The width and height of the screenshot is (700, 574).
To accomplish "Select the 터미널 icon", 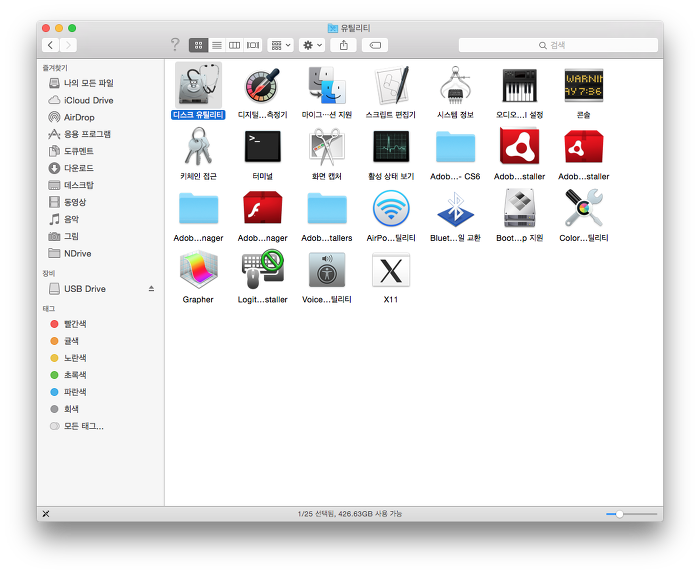I will pyautogui.click(x=262, y=146).
